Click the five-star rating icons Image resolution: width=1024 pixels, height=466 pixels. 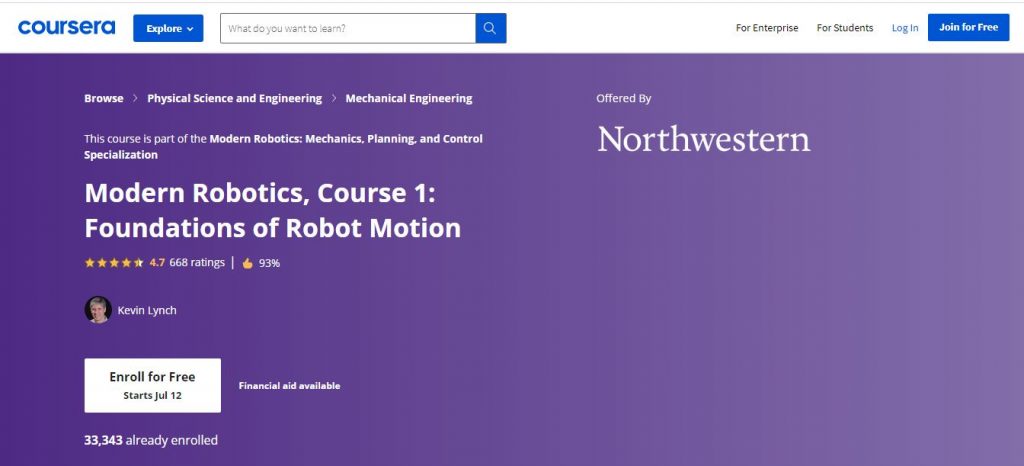(x=114, y=263)
